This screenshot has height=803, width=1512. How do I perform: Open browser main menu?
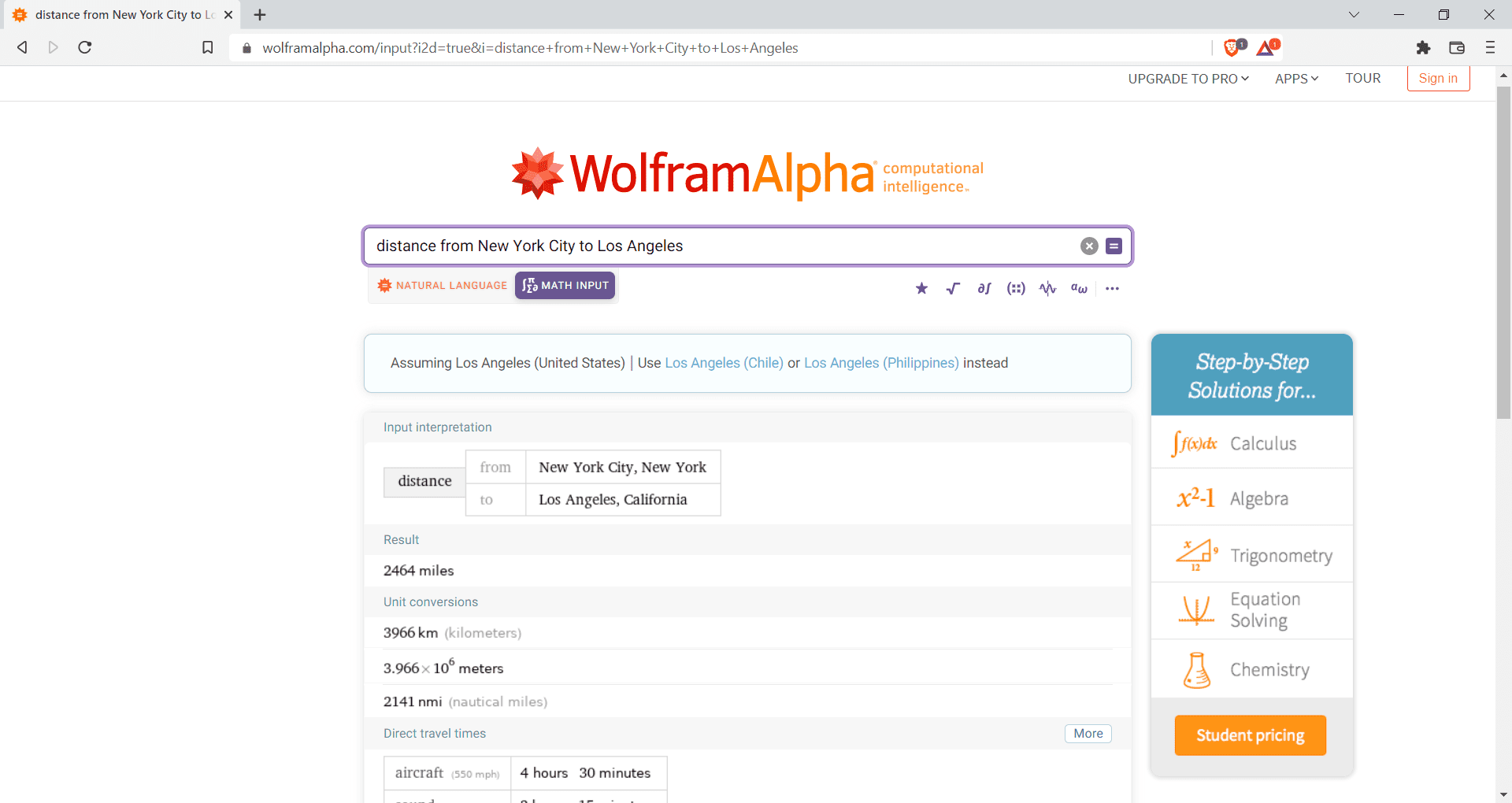coord(1490,47)
